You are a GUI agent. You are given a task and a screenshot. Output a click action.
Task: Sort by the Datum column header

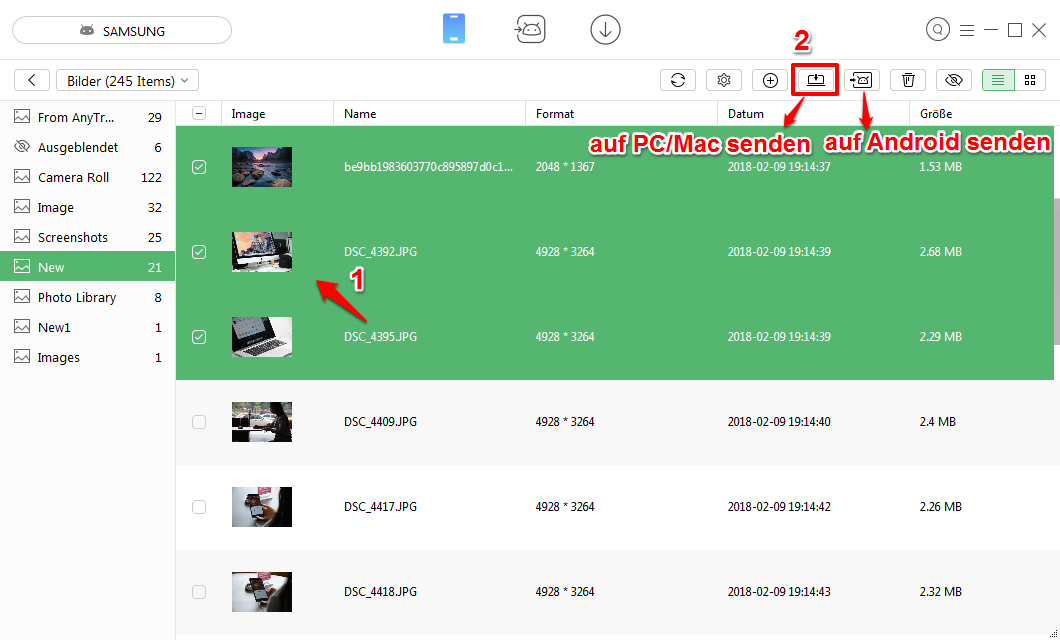pos(746,114)
